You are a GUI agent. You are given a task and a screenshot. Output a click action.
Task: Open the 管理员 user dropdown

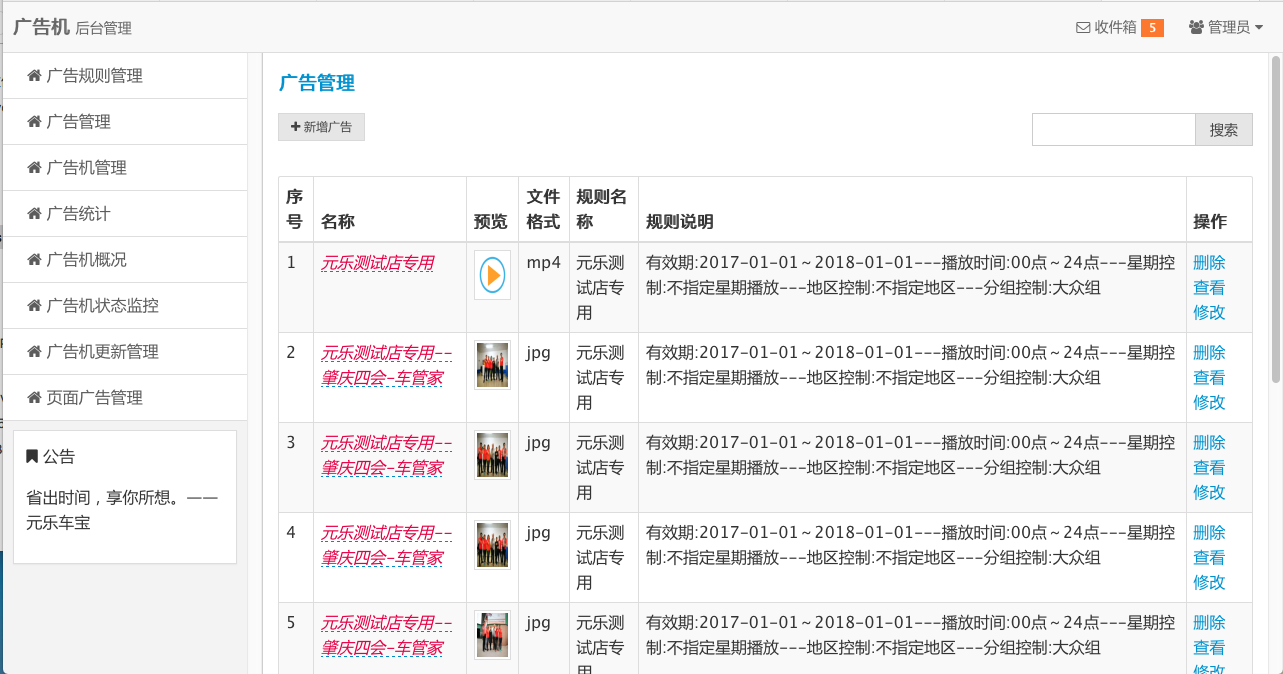pyautogui.click(x=1225, y=28)
